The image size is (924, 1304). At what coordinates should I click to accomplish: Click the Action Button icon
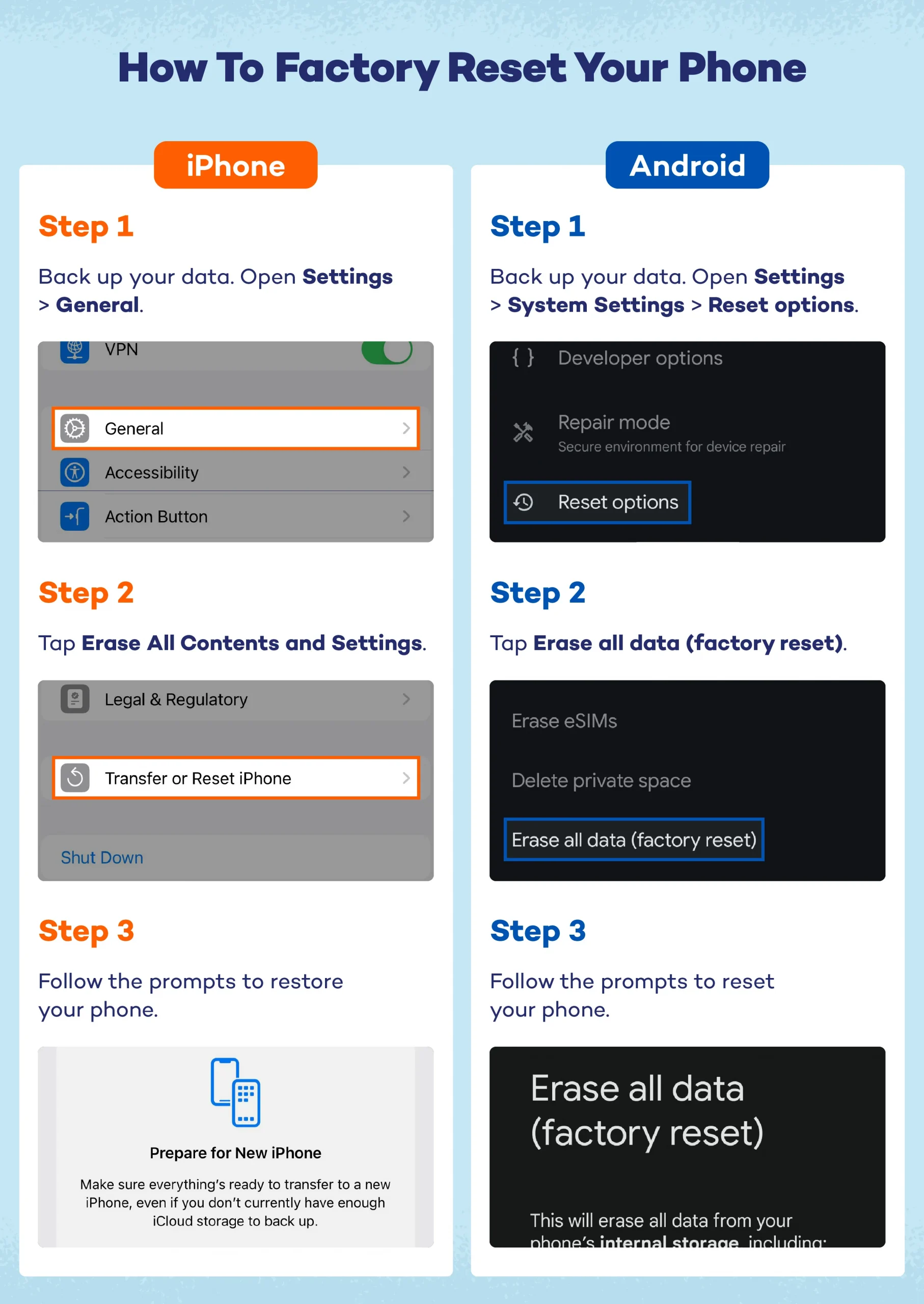[76, 517]
